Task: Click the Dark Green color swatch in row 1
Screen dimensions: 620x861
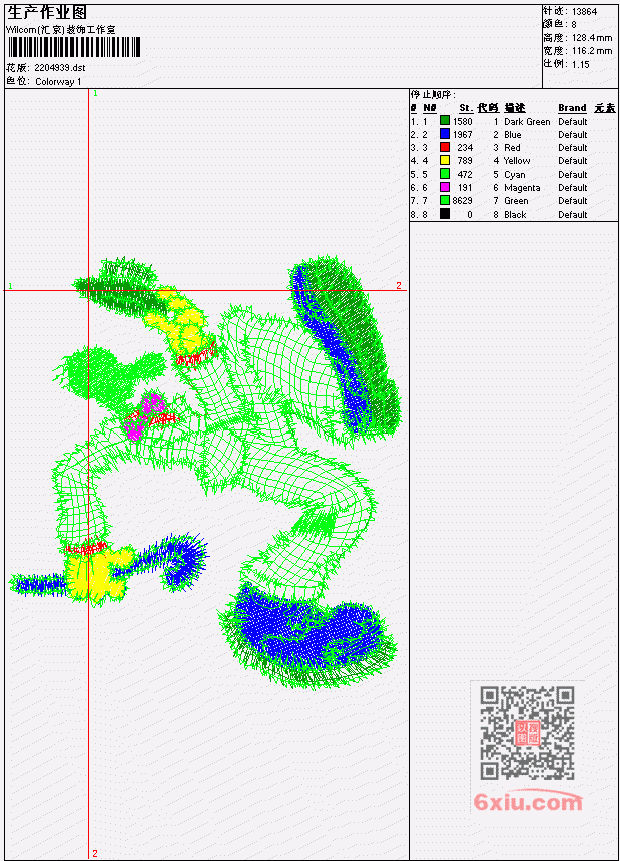Action: click(x=445, y=121)
